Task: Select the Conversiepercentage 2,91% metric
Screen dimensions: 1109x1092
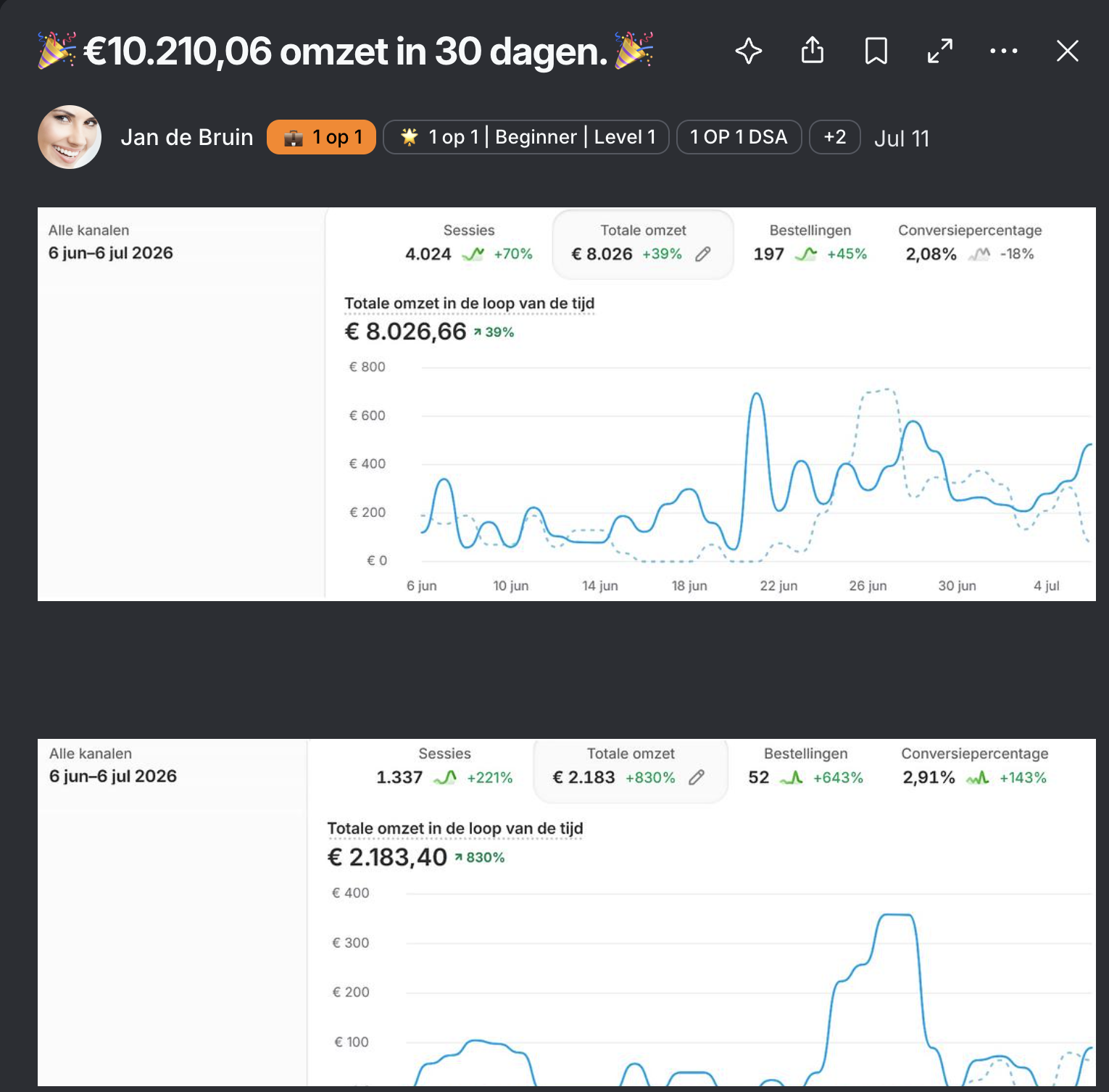Action: click(x=975, y=766)
